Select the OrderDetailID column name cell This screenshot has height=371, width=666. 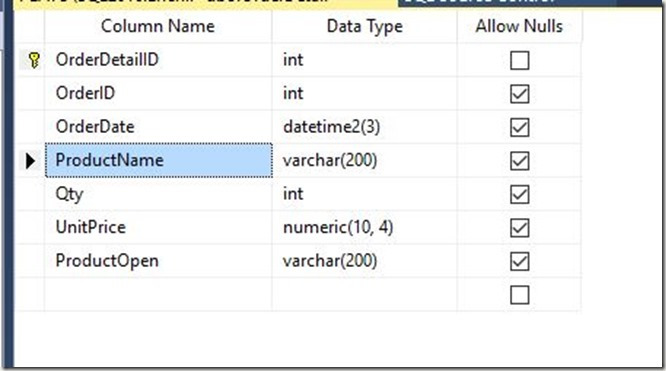tap(158, 60)
